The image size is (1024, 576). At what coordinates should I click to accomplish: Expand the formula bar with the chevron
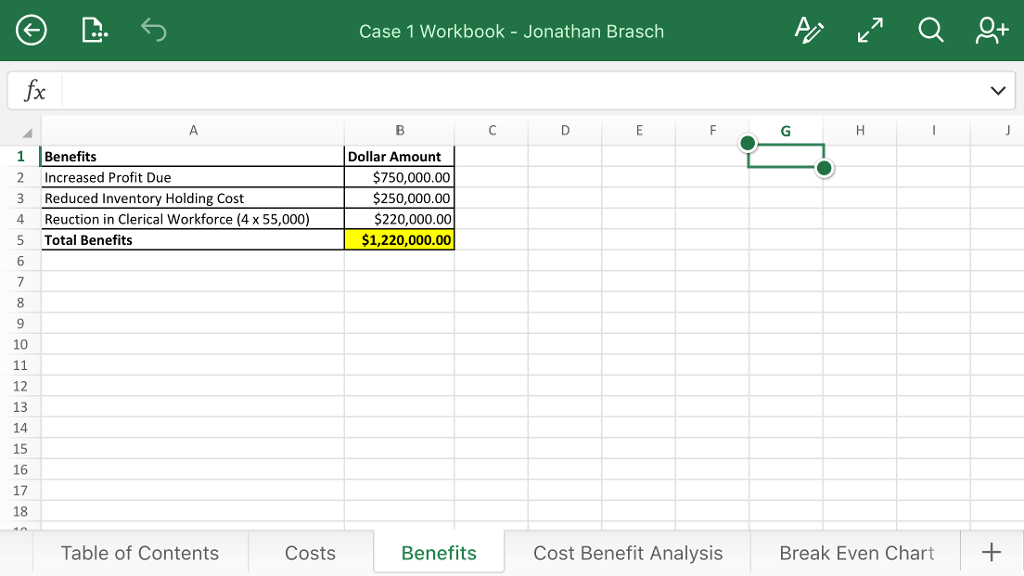pos(997,90)
